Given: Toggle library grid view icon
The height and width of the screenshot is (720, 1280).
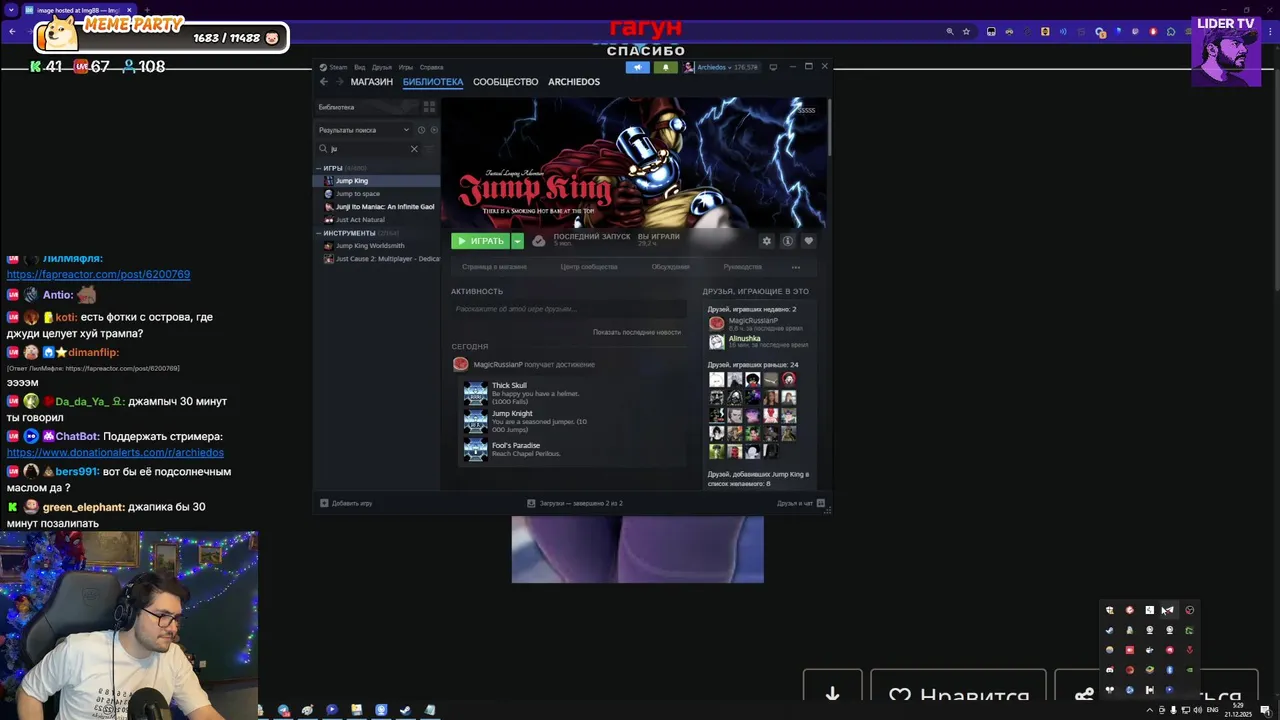Looking at the screenshot, I should [429, 107].
